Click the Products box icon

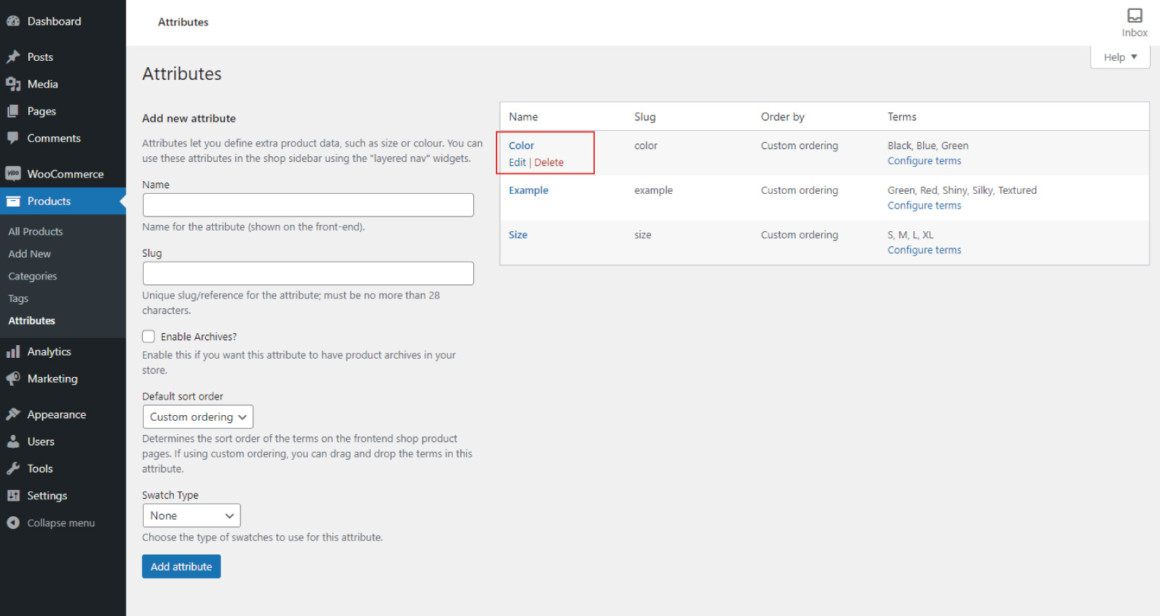point(13,201)
